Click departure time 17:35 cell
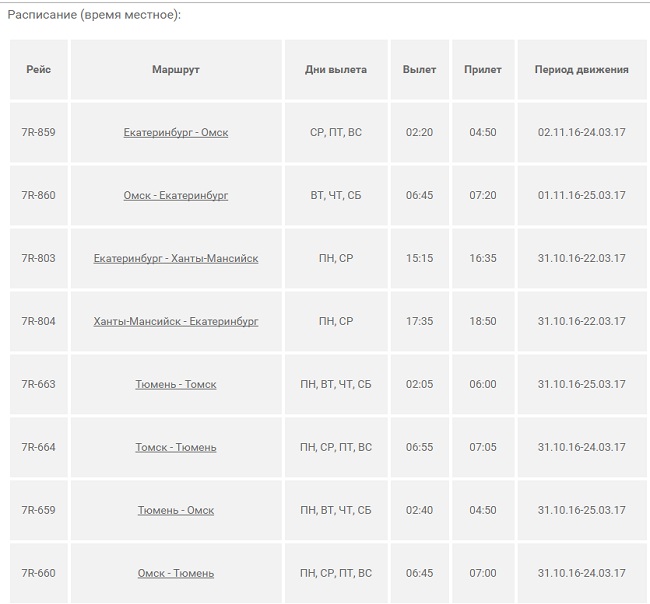 [419, 321]
